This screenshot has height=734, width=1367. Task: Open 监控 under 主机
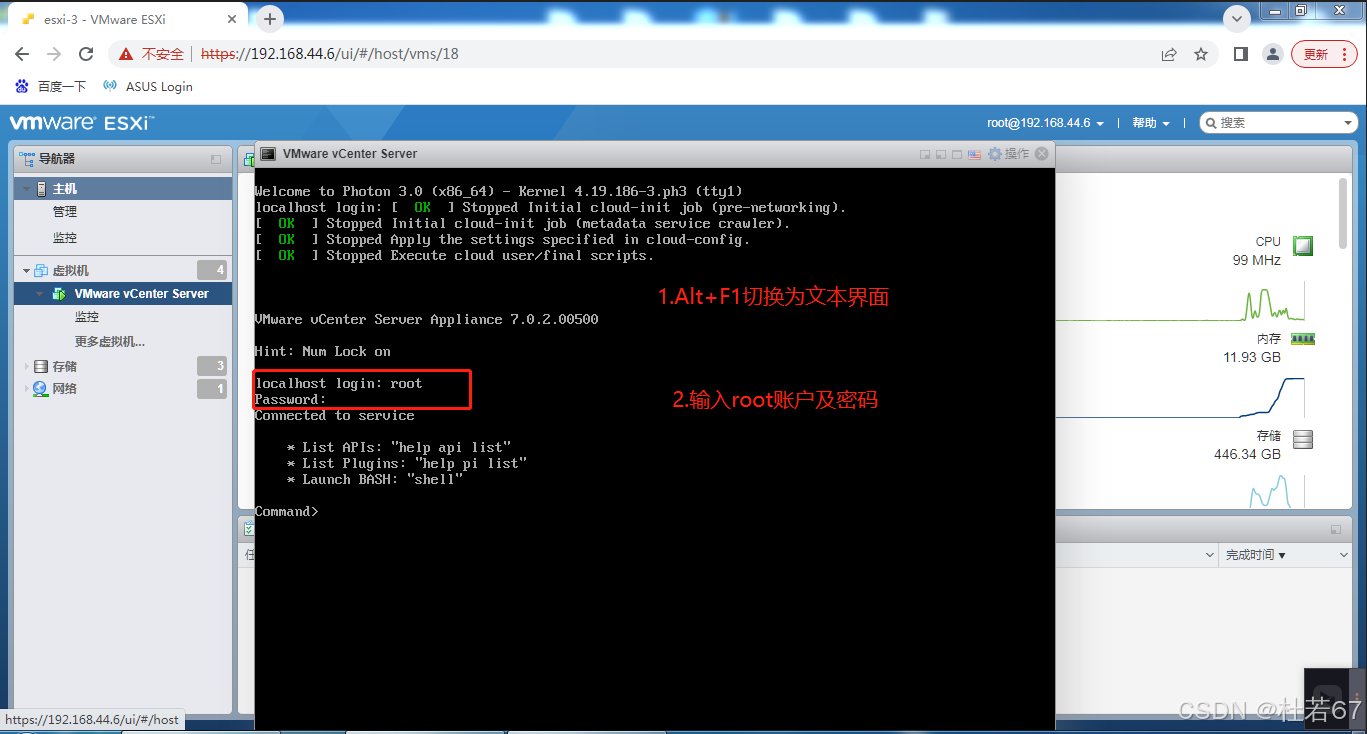coord(65,238)
